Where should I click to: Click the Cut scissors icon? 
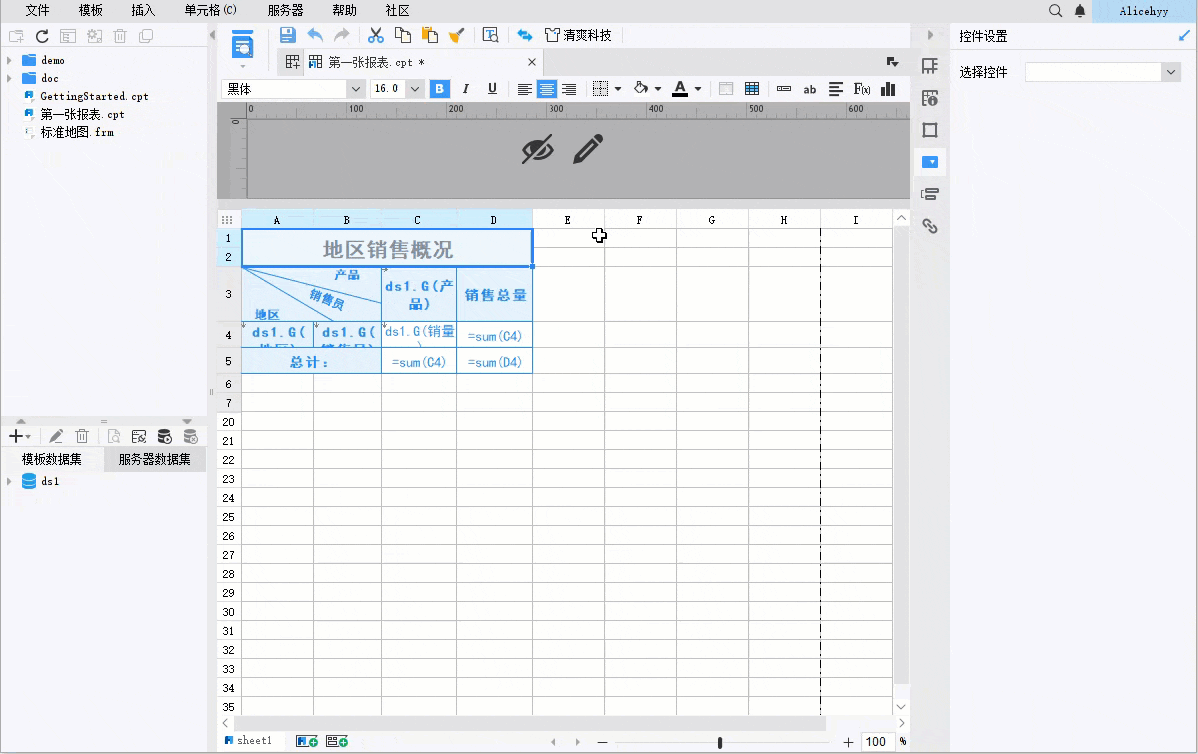pyautogui.click(x=375, y=35)
